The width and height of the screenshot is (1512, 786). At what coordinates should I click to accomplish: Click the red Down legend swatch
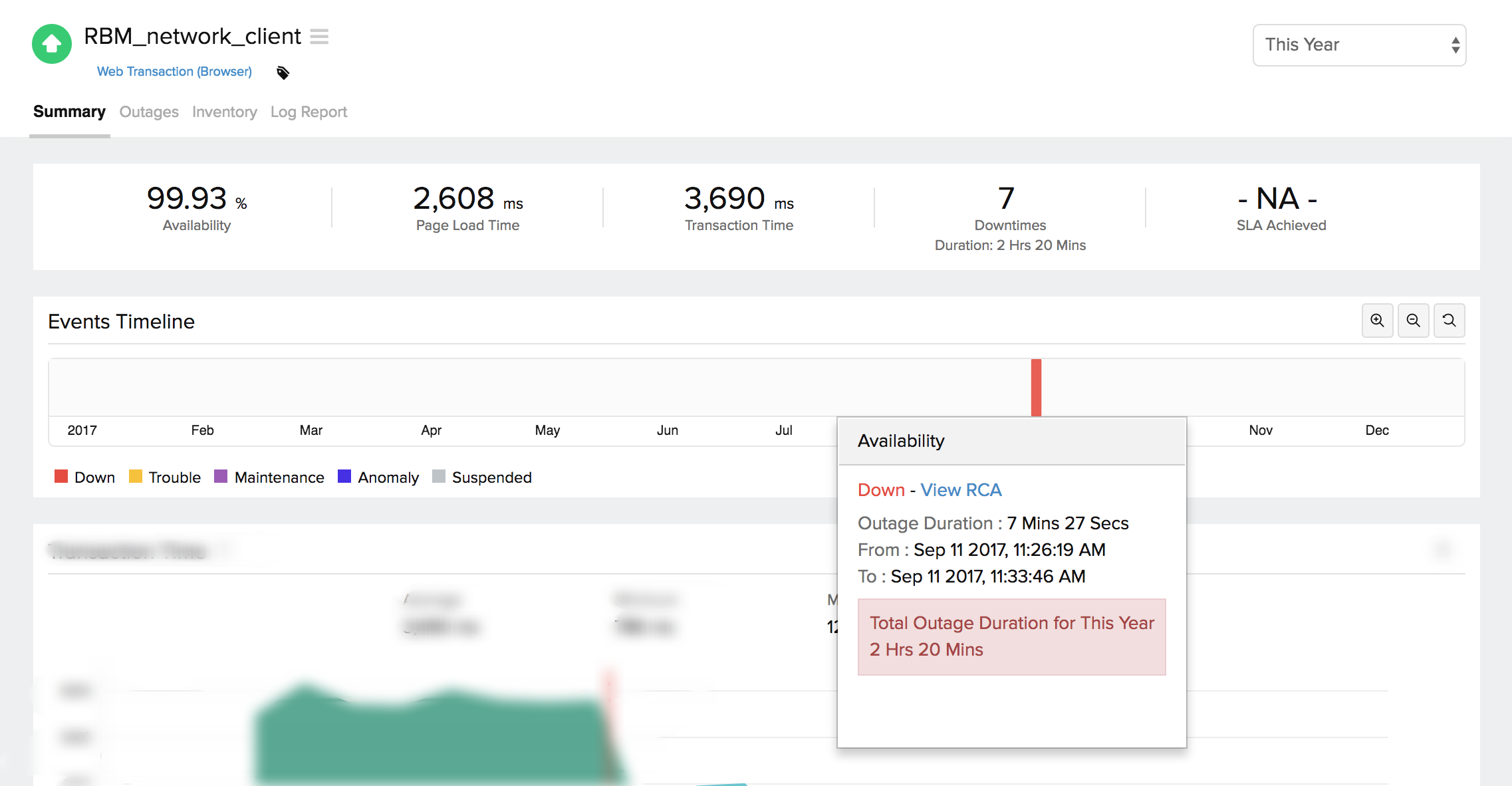[x=61, y=477]
